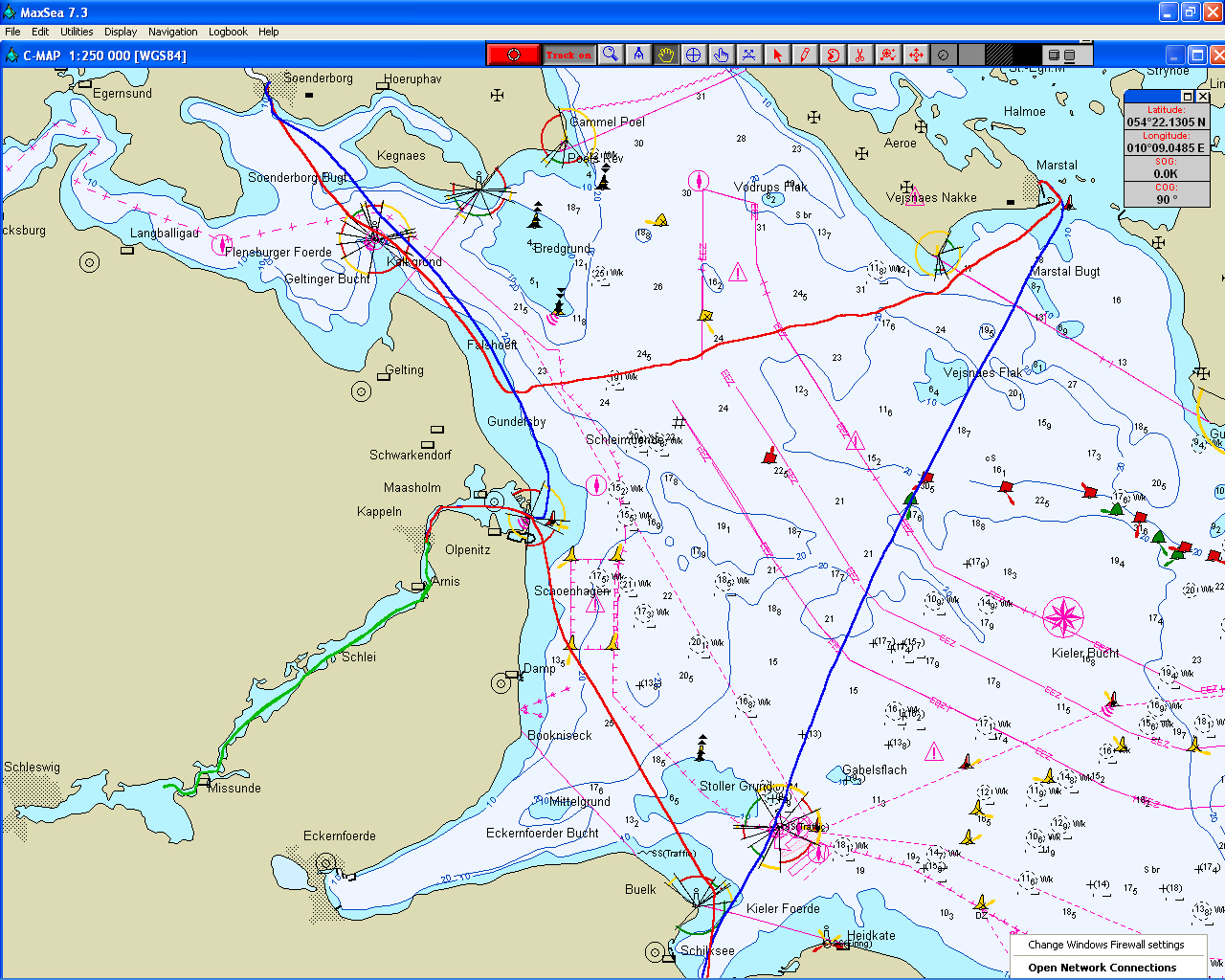Select the red waypoint star tool
Viewport: 1225px width, 980px height.
coord(888,55)
